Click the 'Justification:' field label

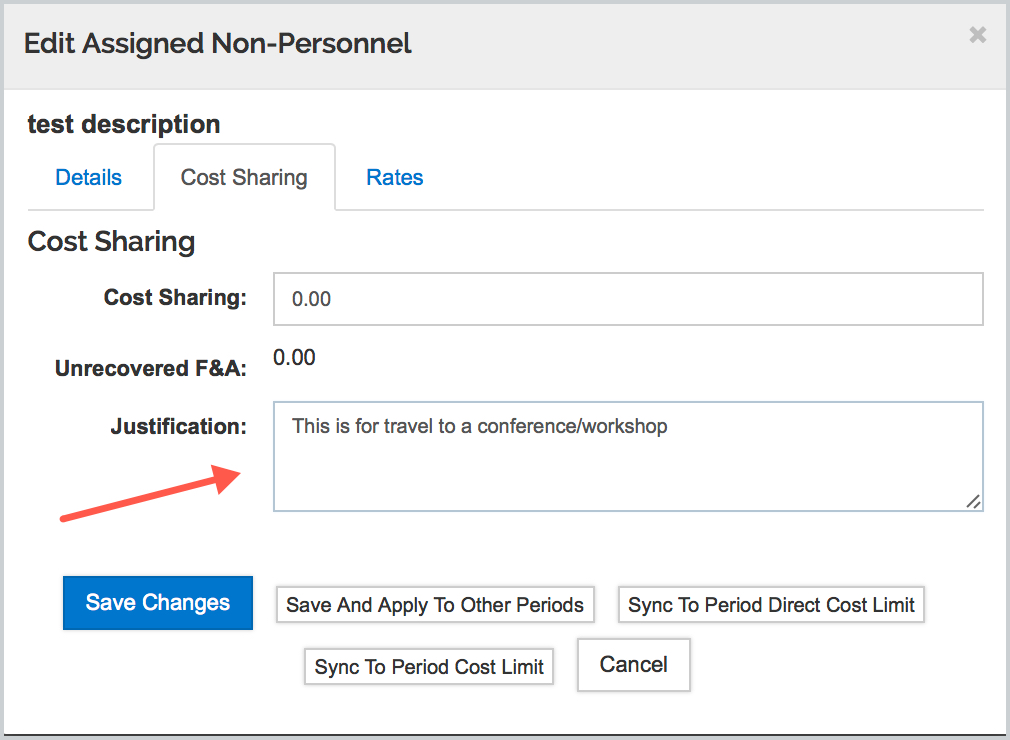(178, 426)
